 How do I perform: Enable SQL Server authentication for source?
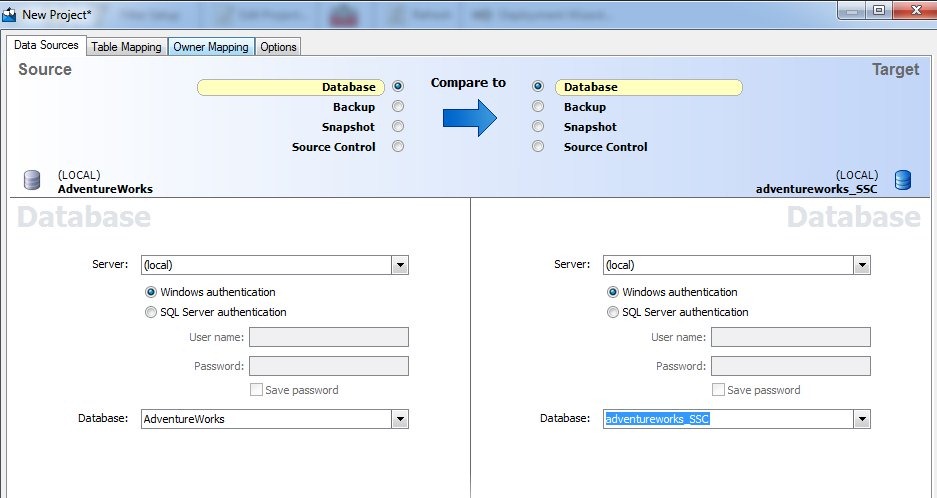click(152, 312)
